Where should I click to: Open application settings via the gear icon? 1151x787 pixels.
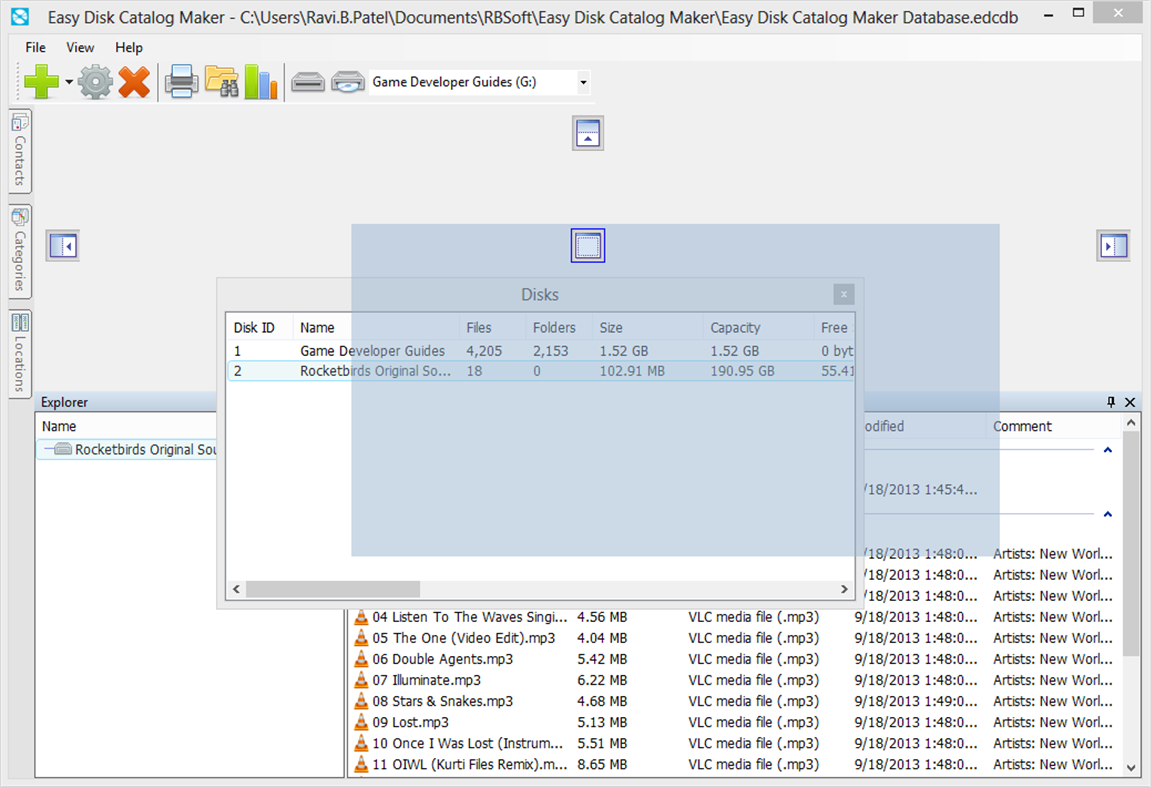pyautogui.click(x=94, y=81)
